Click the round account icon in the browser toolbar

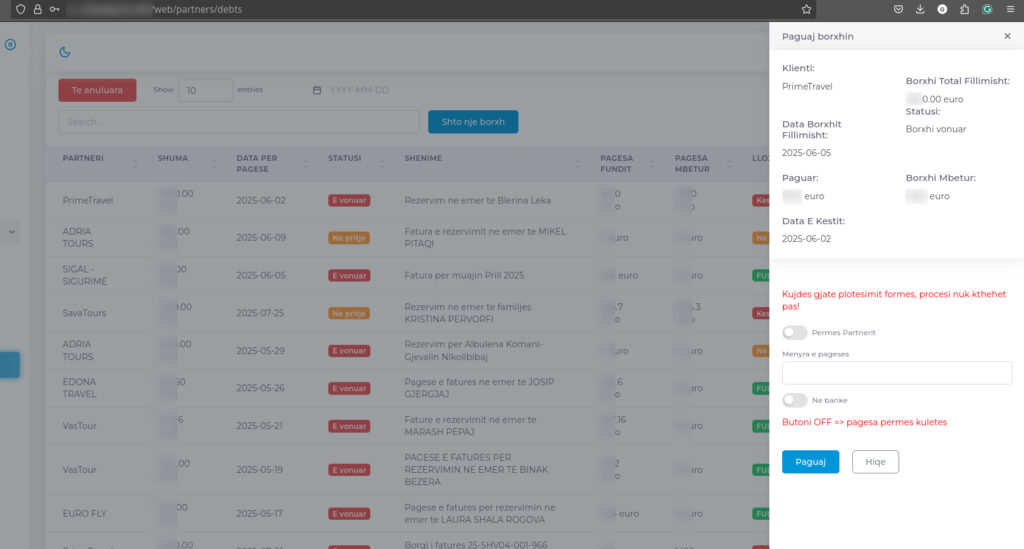pyautogui.click(x=942, y=9)
